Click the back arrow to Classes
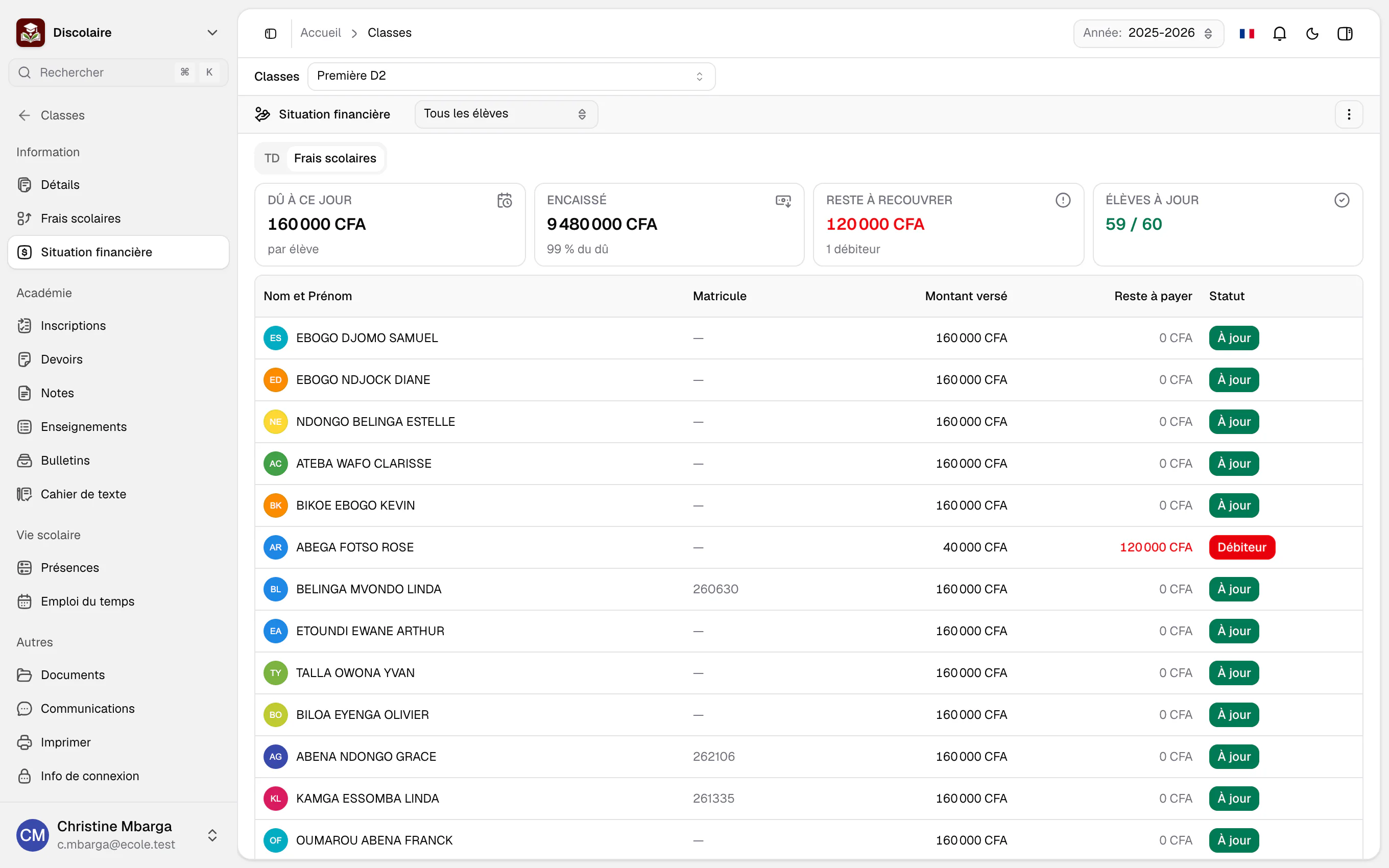The height and width of the screenshot is (868, 1389). [24, 115]
